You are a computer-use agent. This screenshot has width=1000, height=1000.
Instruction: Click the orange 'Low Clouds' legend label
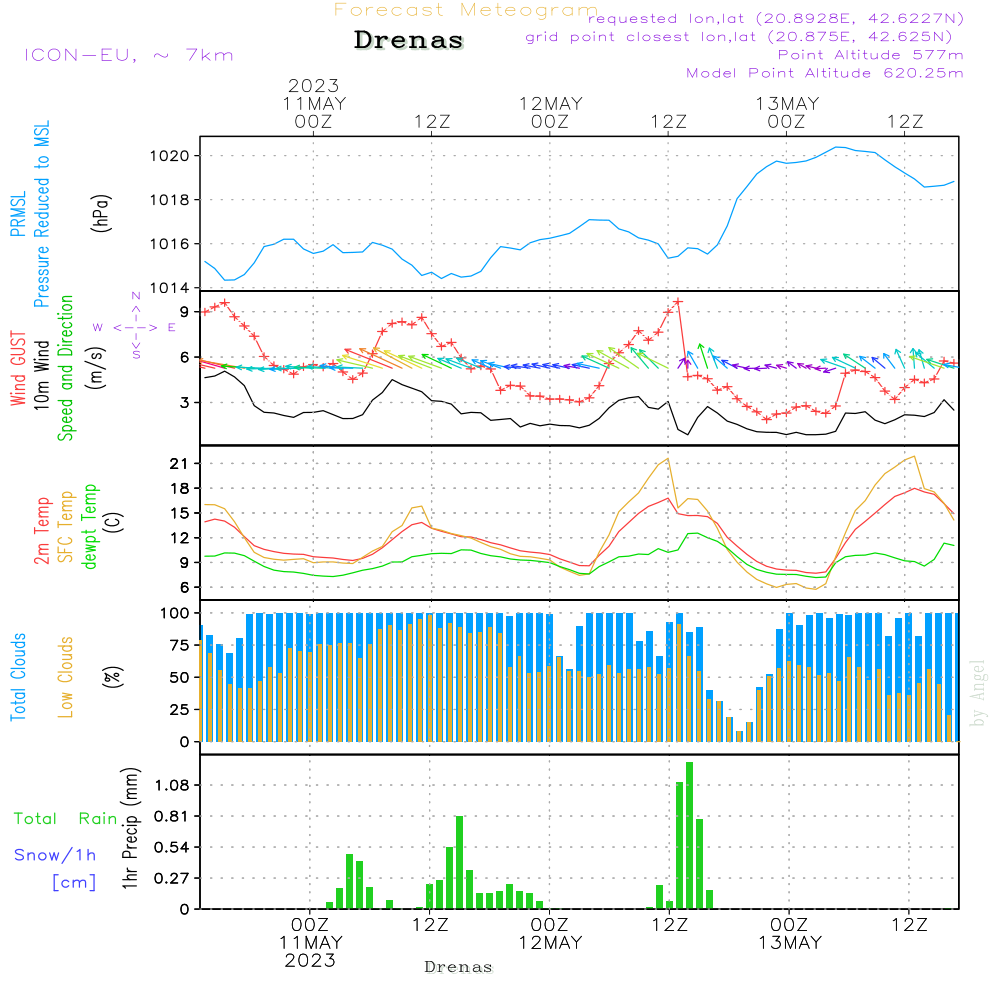coord(66,677)
